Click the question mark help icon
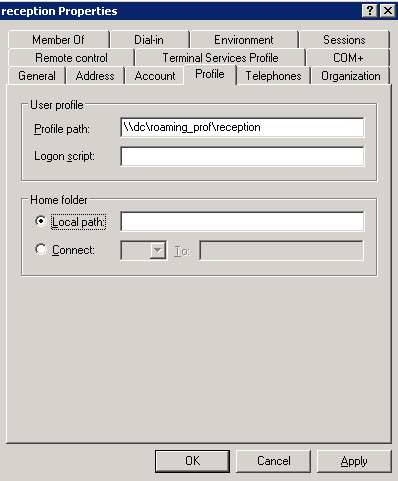This screenshot has height=481, width=398. point(370,11)
